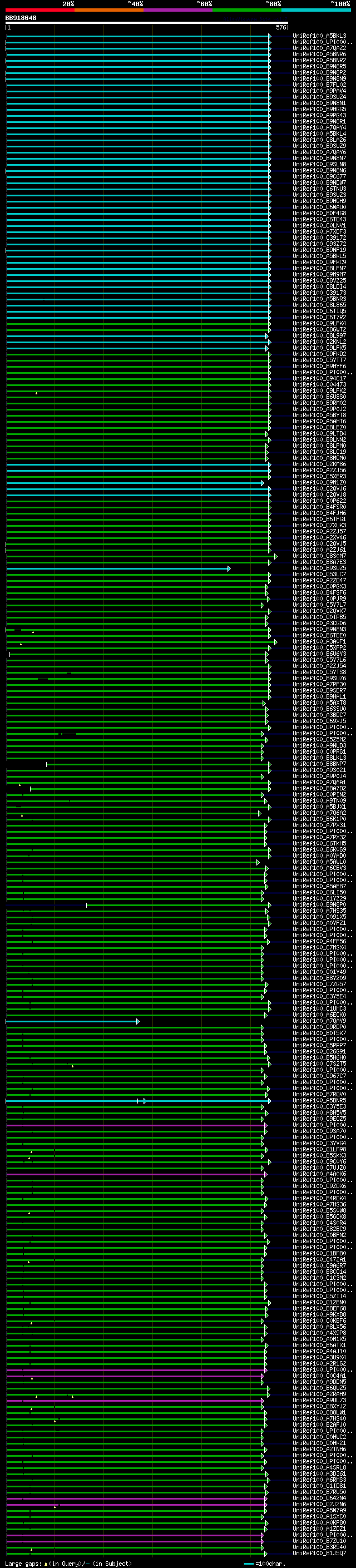Screen dimensions: 356x1568
Task: Select hit label UniRef100_Q9LTB4
Action: (319, 433)
